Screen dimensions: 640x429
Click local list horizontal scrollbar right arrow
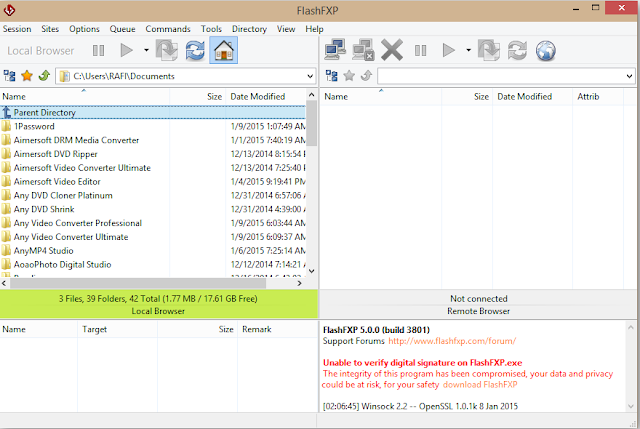click(299, 283)
